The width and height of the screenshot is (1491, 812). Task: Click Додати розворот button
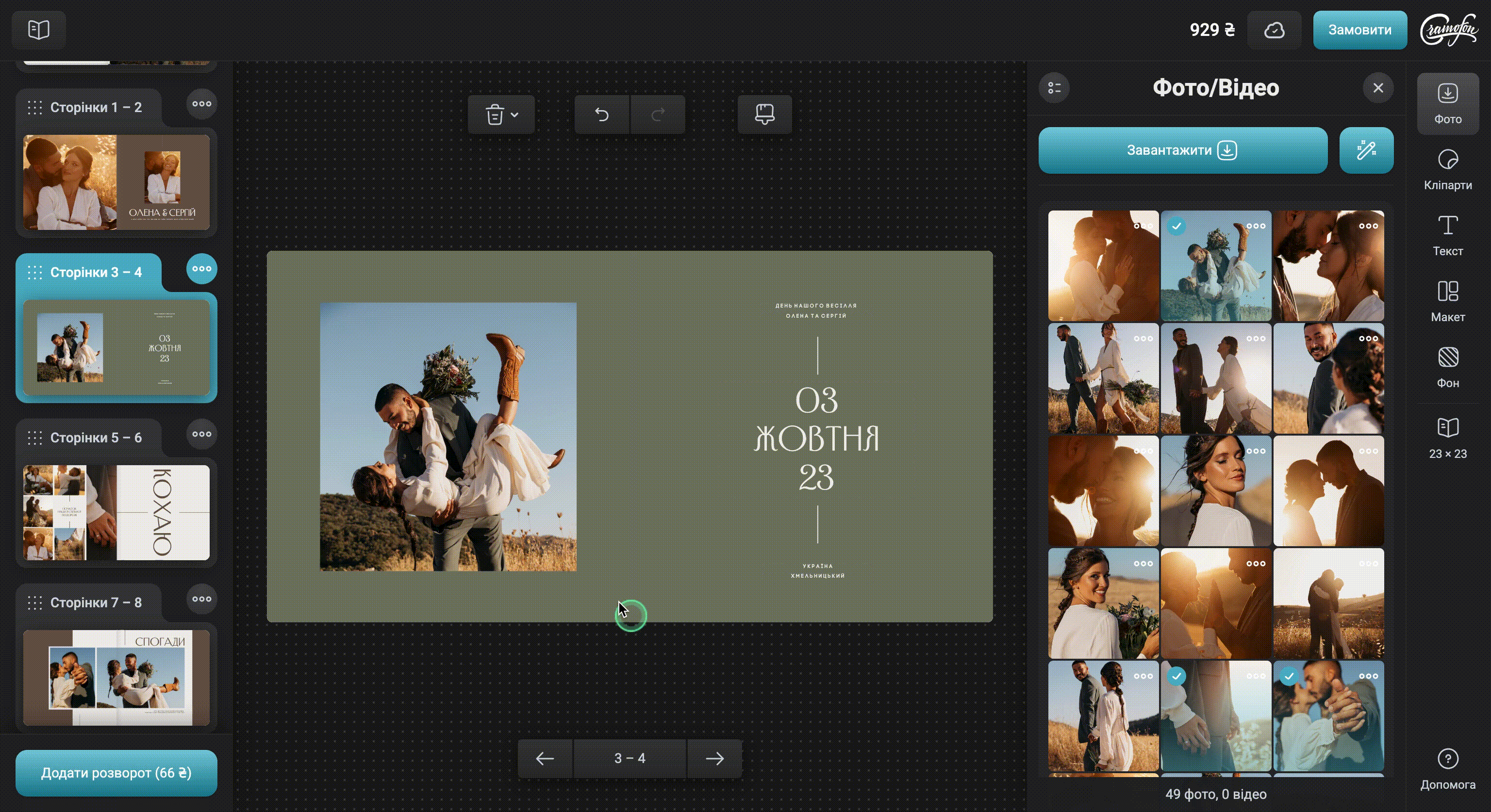116,773
